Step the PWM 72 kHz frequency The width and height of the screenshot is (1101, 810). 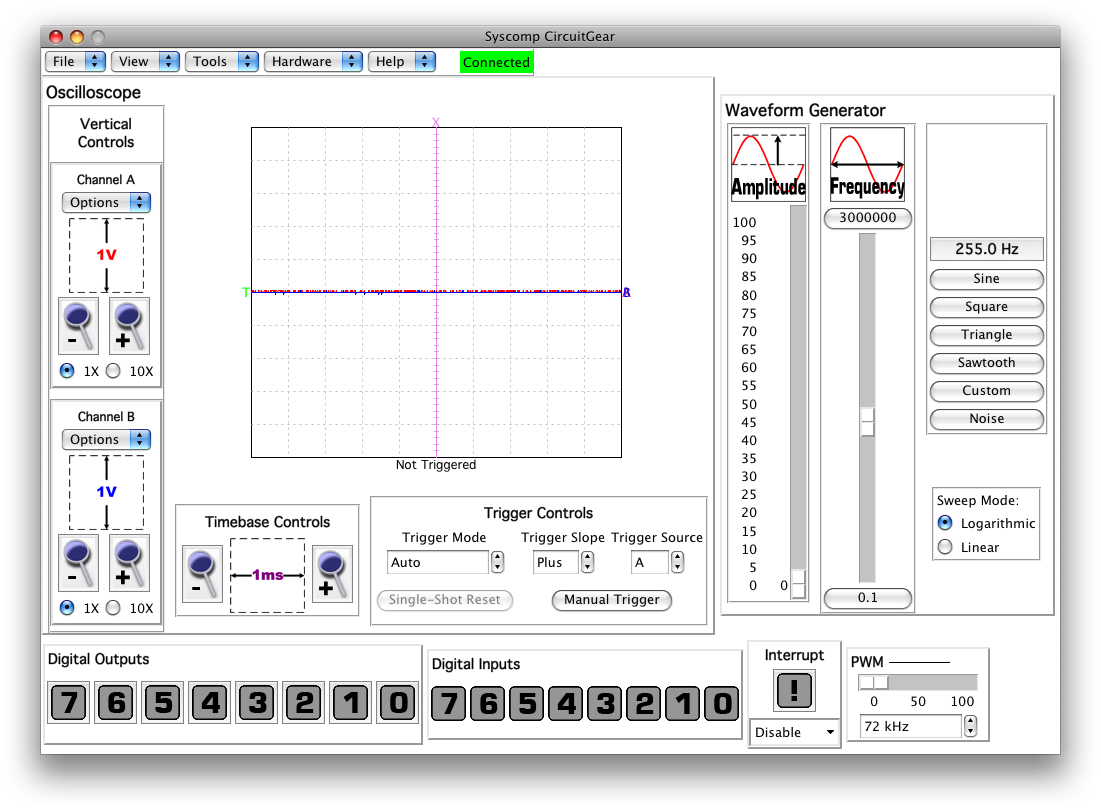[x=970, y=726]
